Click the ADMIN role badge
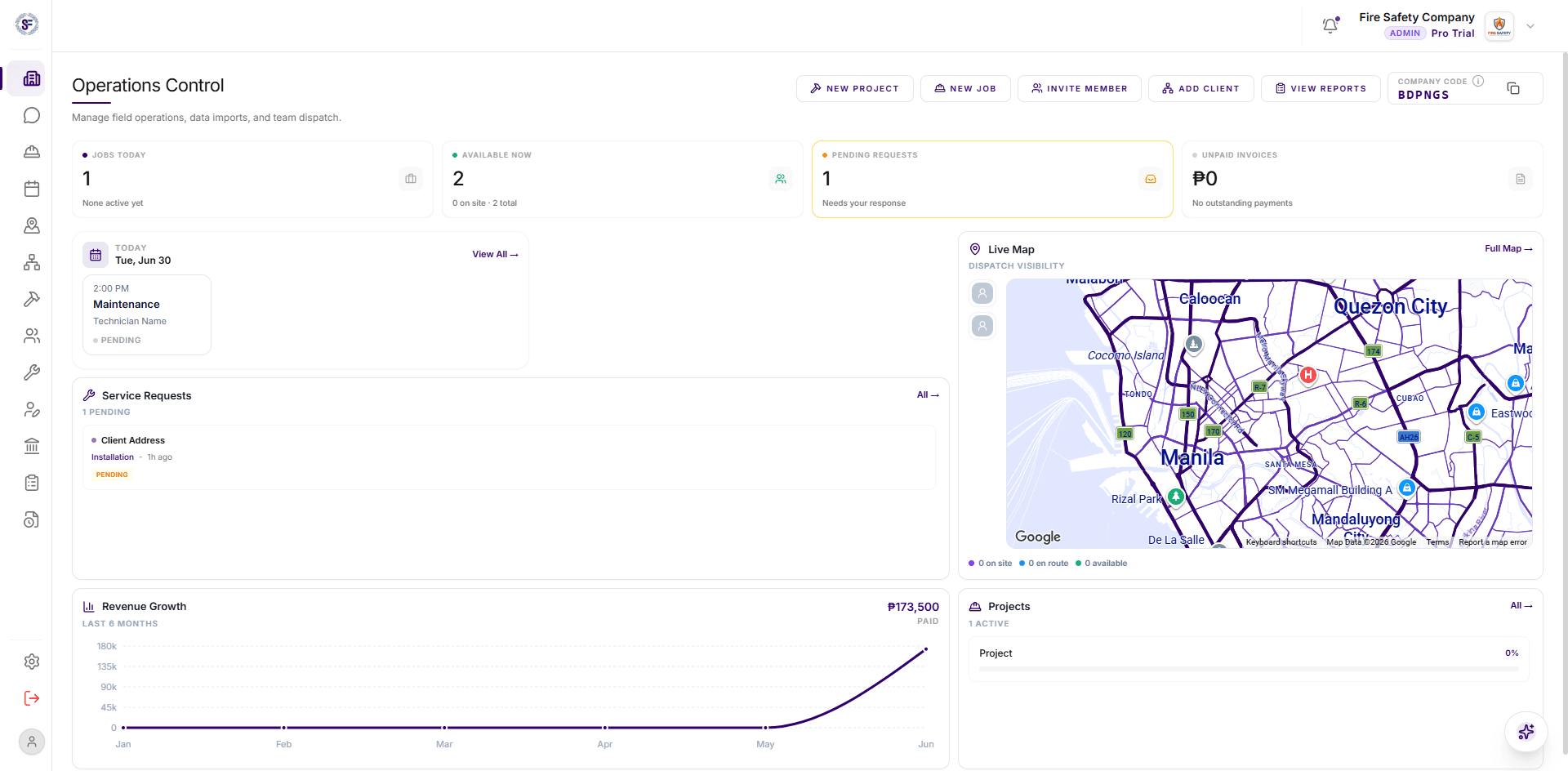Viewport: 1568px width, 771px height. click(1405, 33)
